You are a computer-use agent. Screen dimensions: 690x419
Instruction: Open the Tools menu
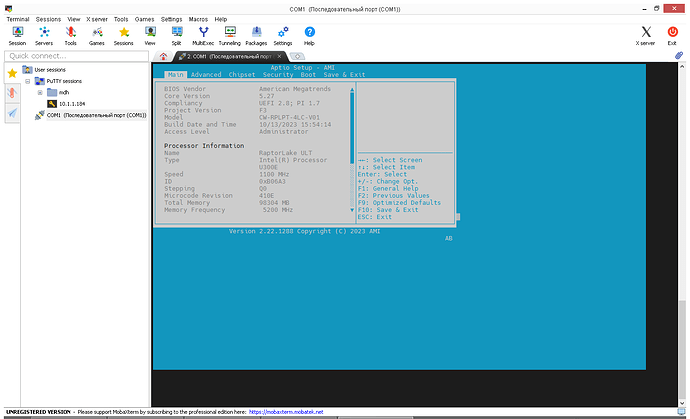(x=121, y=19)
